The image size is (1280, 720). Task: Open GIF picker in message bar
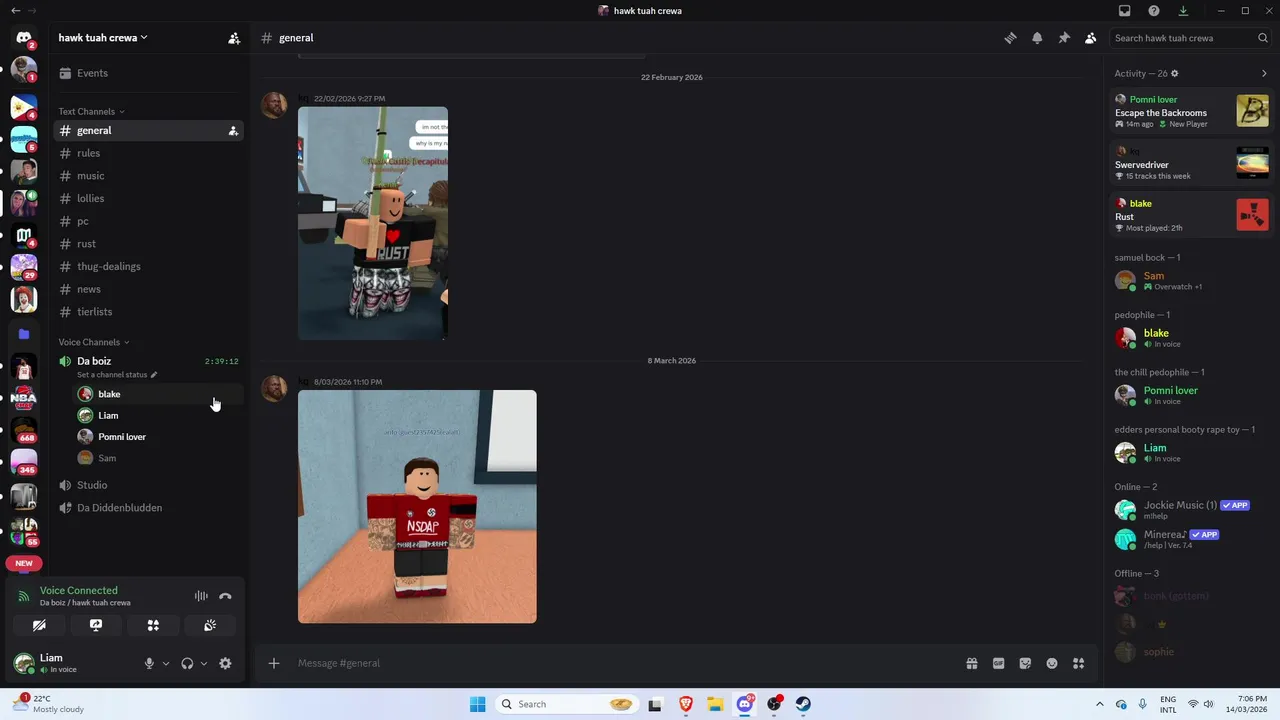[998, 663]
